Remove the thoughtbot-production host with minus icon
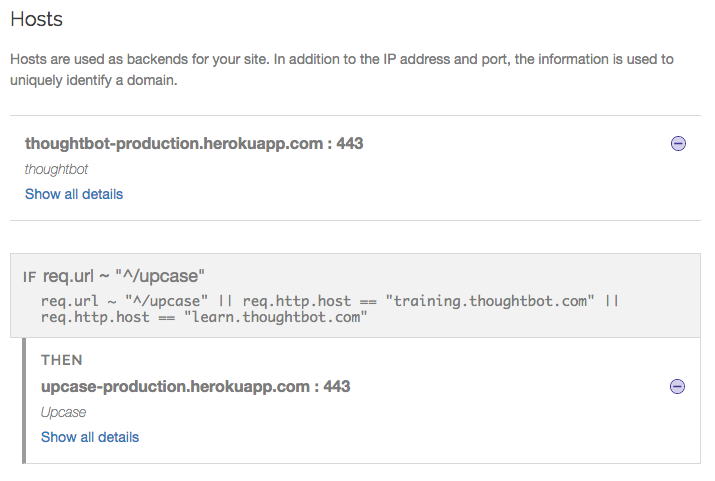The image size is (715, 481). point(678,144)
